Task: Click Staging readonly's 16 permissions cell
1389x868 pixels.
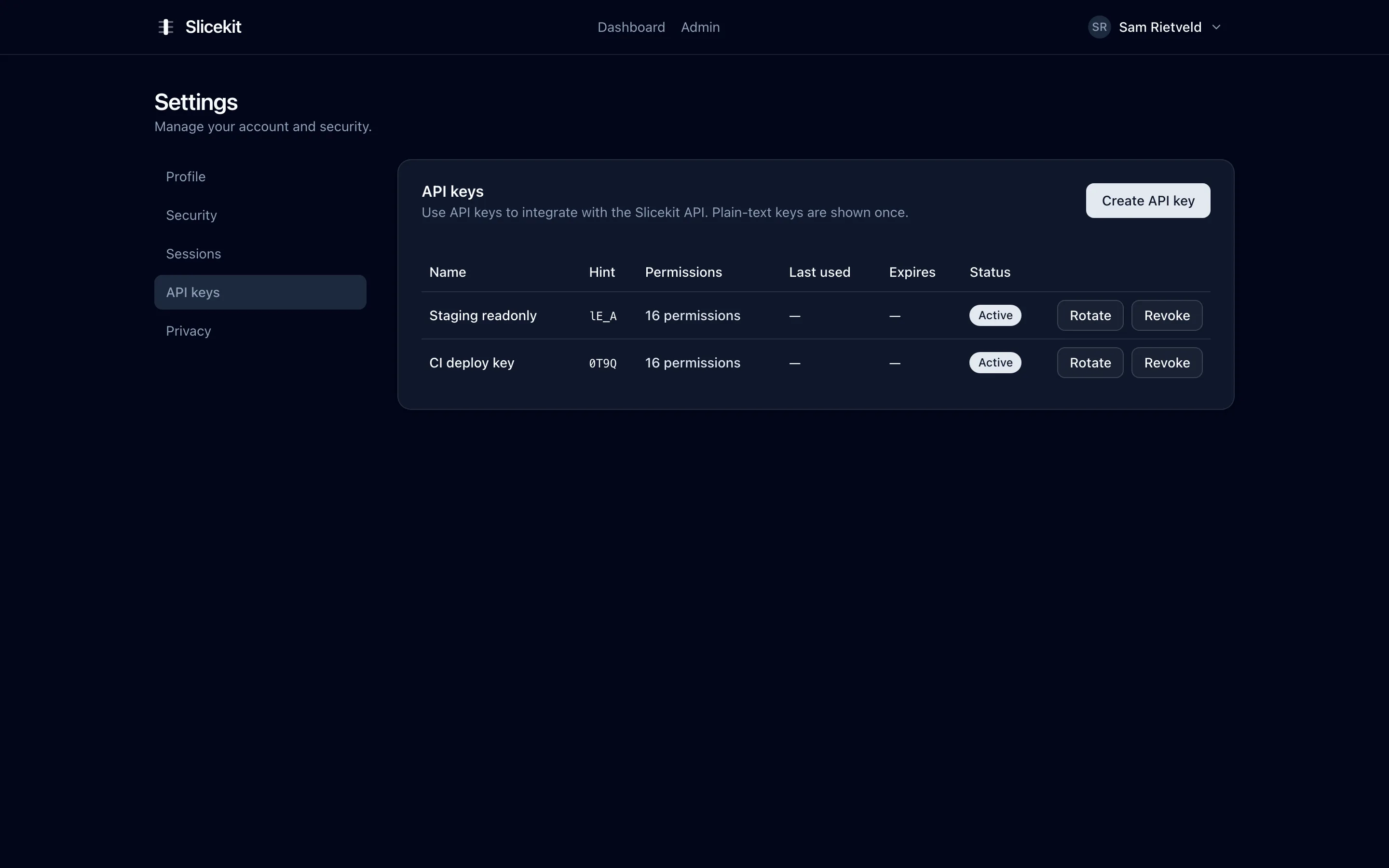Action: pyautogui.click(x=692, y=315)
